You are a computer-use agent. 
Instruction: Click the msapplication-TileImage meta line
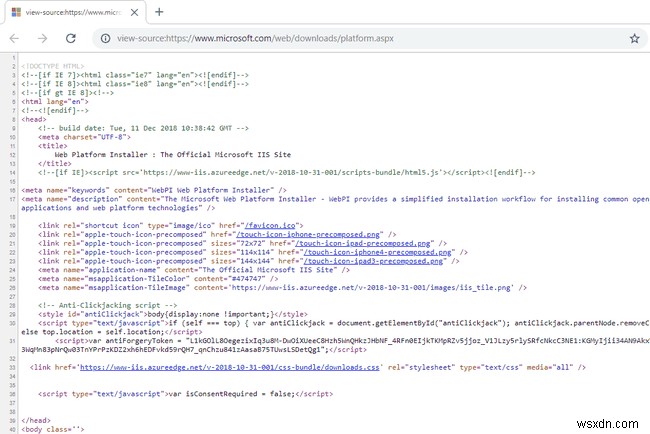pyautogui.click(x=282, y=288)
